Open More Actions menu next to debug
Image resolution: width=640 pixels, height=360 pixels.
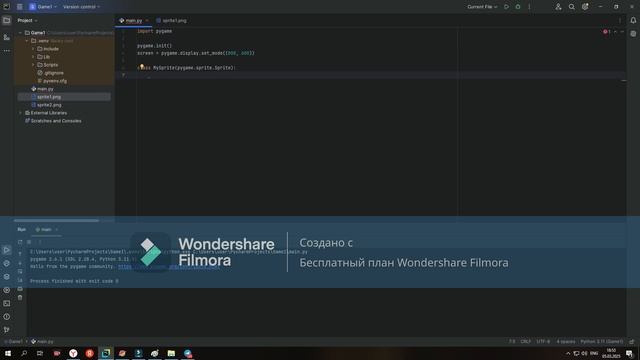[x=529, y=7]
